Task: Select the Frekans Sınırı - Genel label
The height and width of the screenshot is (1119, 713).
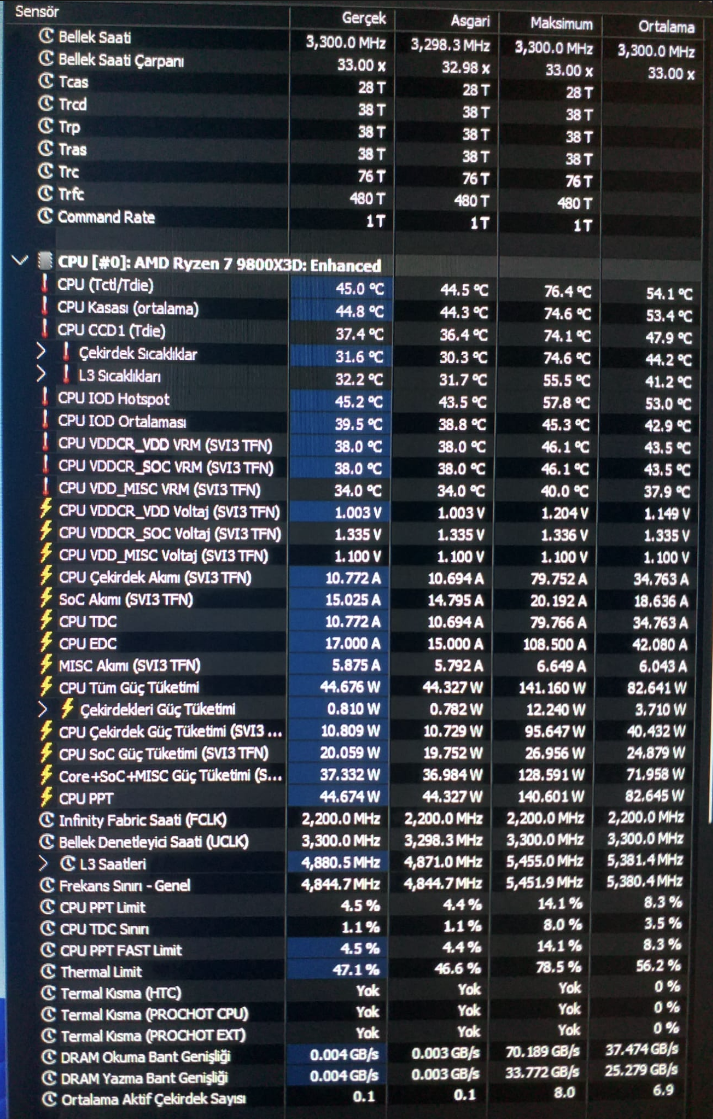Action: 125,886
